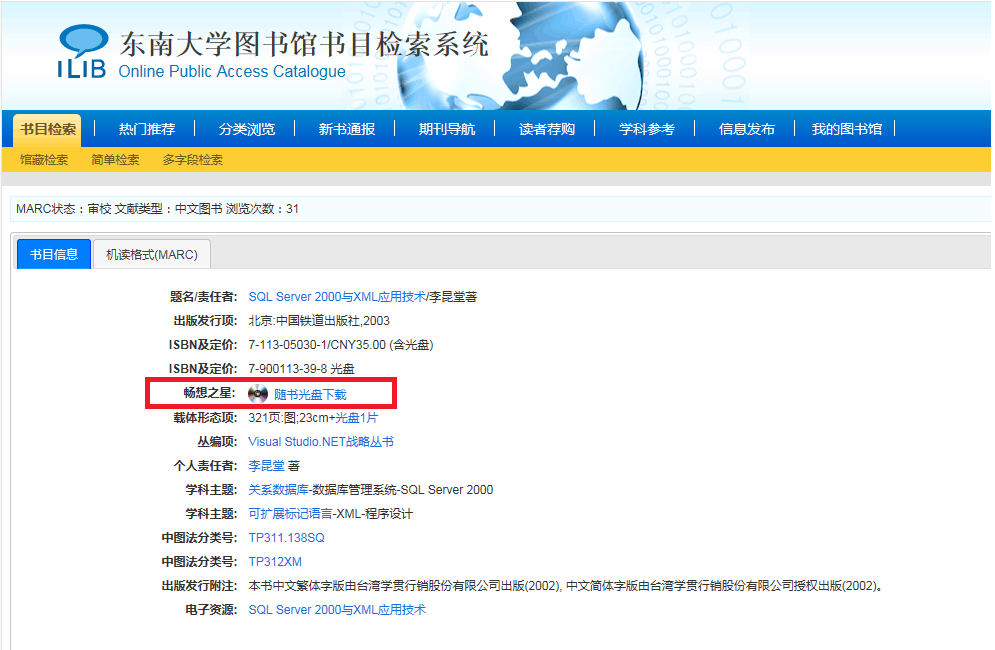This screenshot has width=995, height=650.
Task: Click the ILIB speech-bubble logo
Action: coord(82,52)
